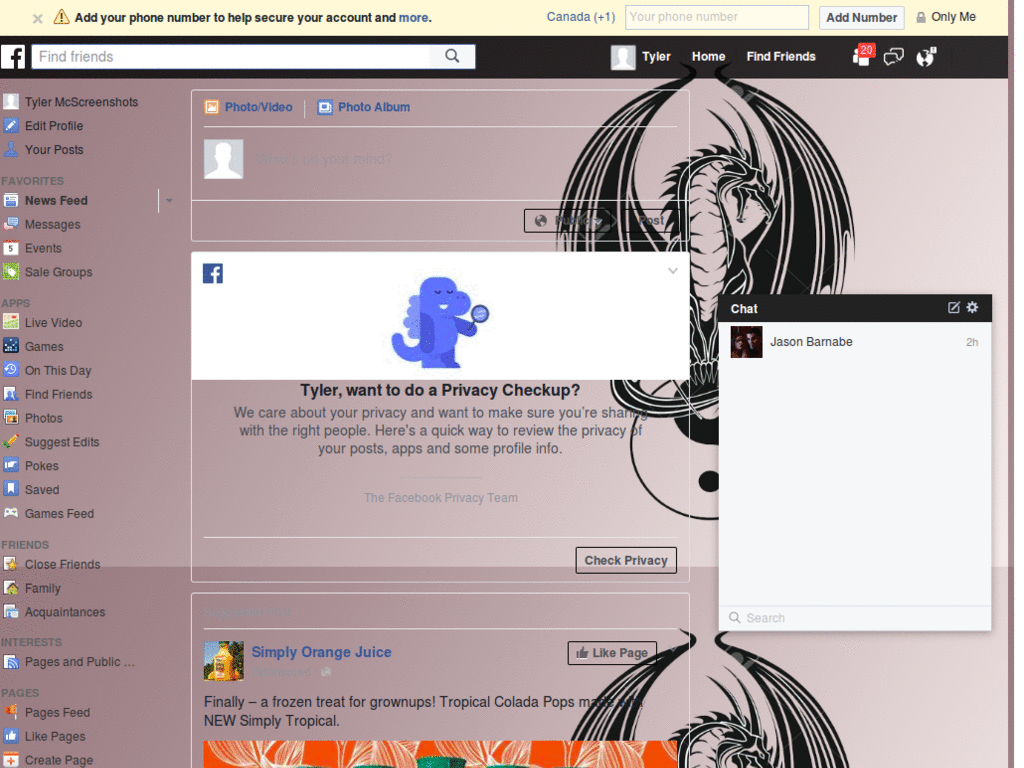Click the Add Number button

point(861,18)
